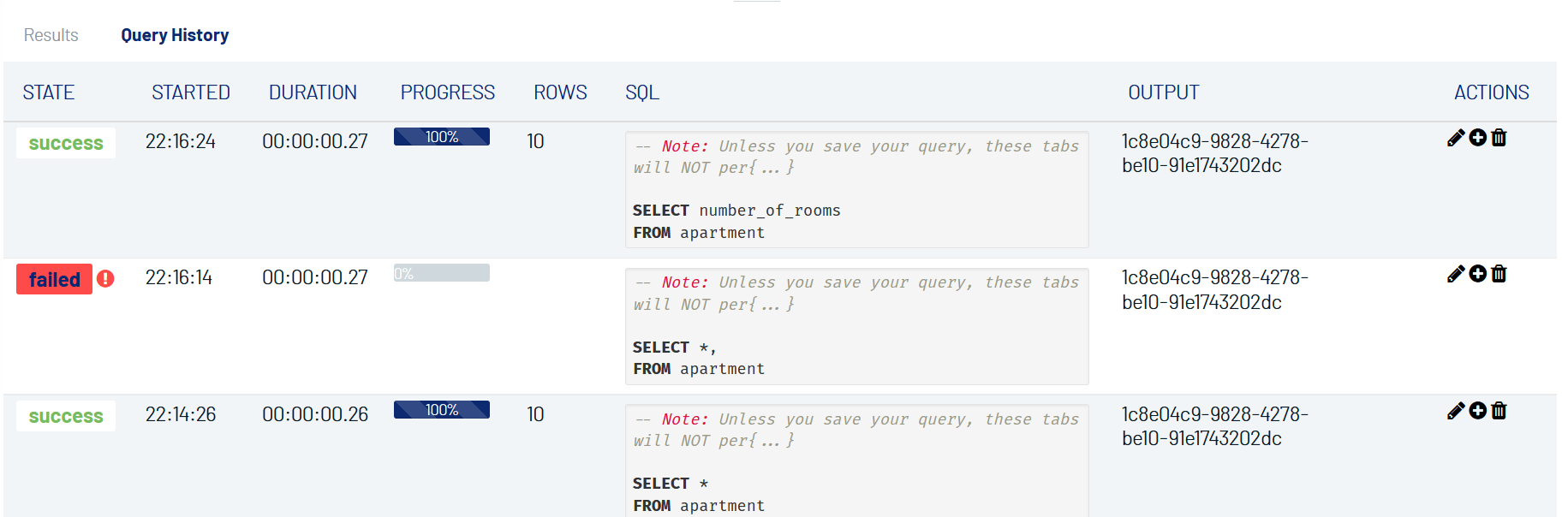Click the plus icon in the failed query row

(1478, 274)
